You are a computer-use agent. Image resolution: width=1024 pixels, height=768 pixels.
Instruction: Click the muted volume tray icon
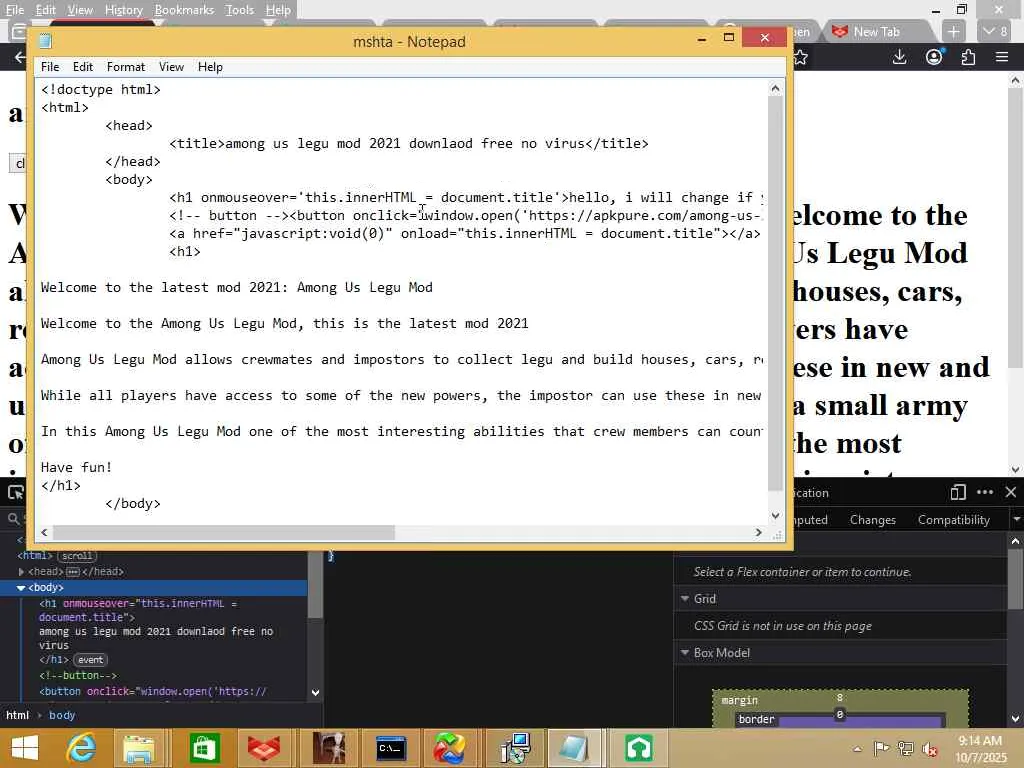point(930,749)
